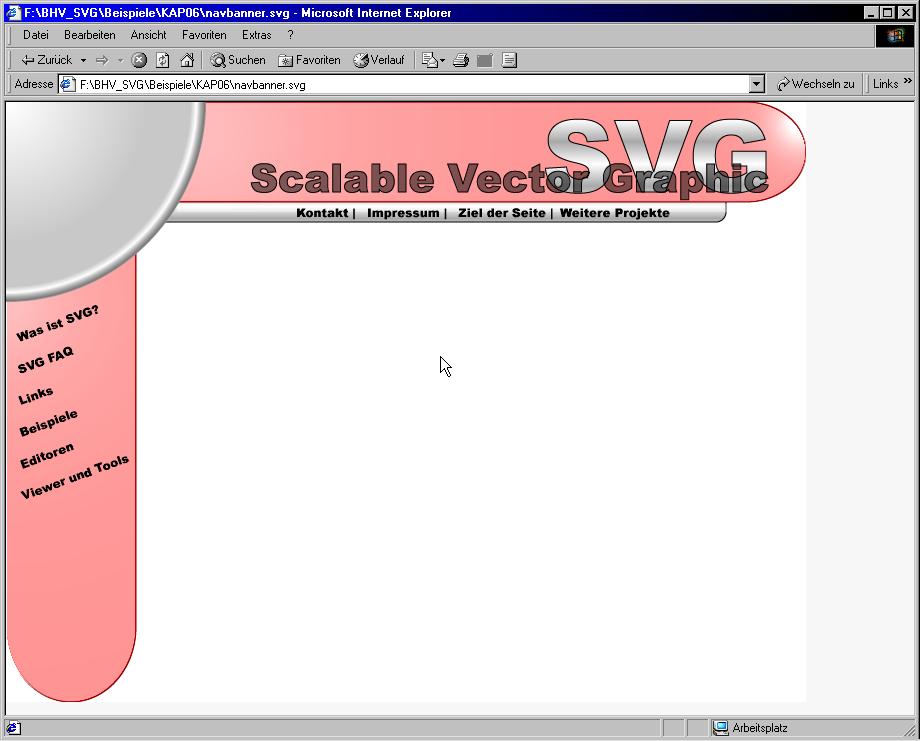Image resolution: width=920 pixels, height=741 pixels.
Task: Click the Discuss page icon in toolbar
Action: (509, 60)
